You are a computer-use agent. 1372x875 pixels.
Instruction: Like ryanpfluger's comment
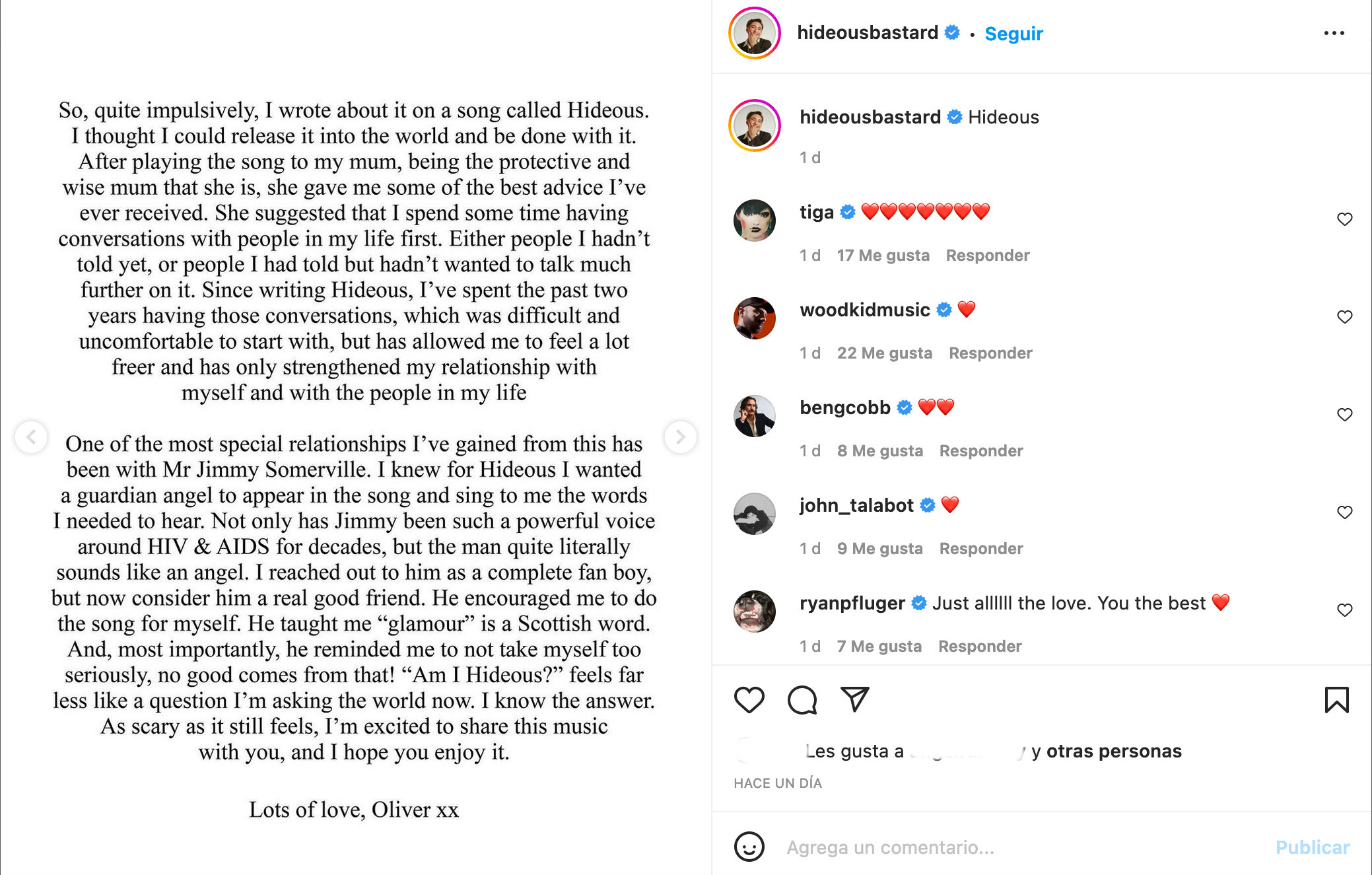tap(1344, 610)
